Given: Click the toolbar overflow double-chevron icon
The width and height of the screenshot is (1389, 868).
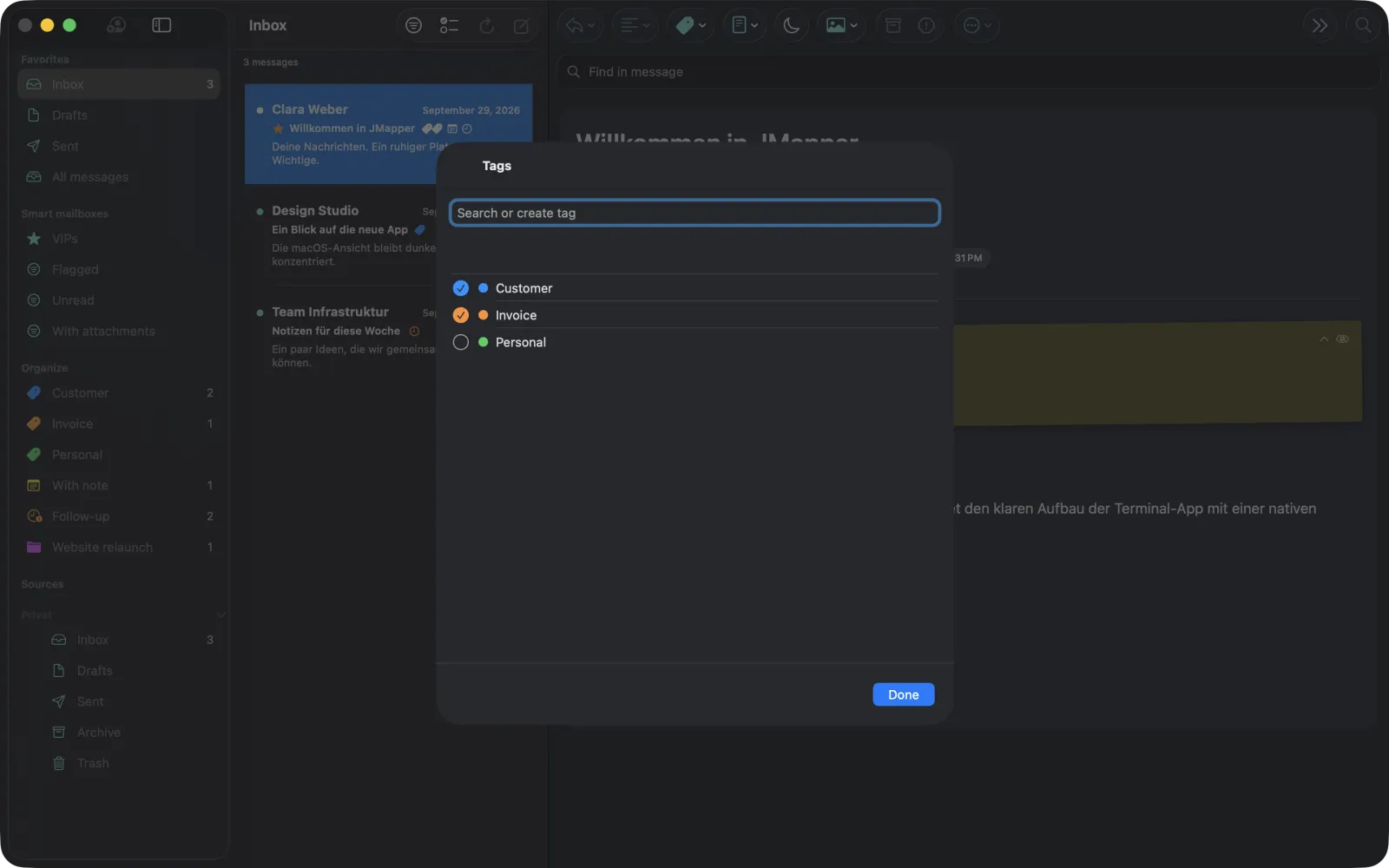Looking at the screenshot, I should click(1320, 25).
